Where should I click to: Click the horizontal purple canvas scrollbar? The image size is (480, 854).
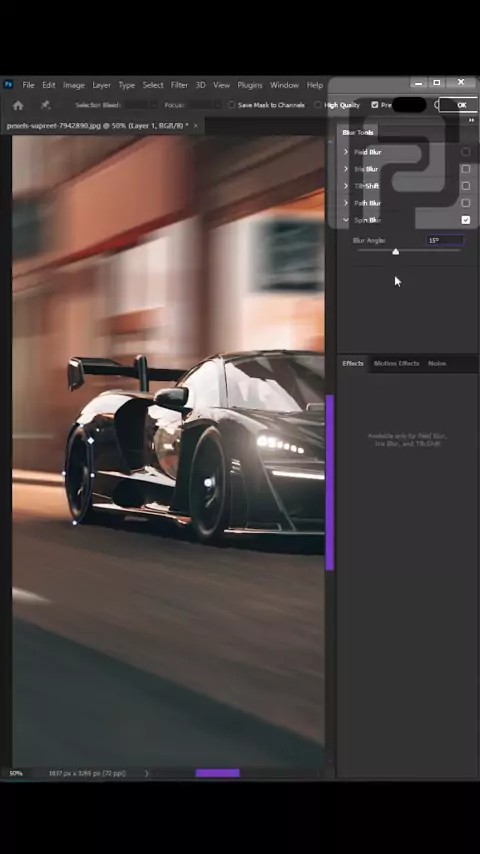(x=217, y=773)
